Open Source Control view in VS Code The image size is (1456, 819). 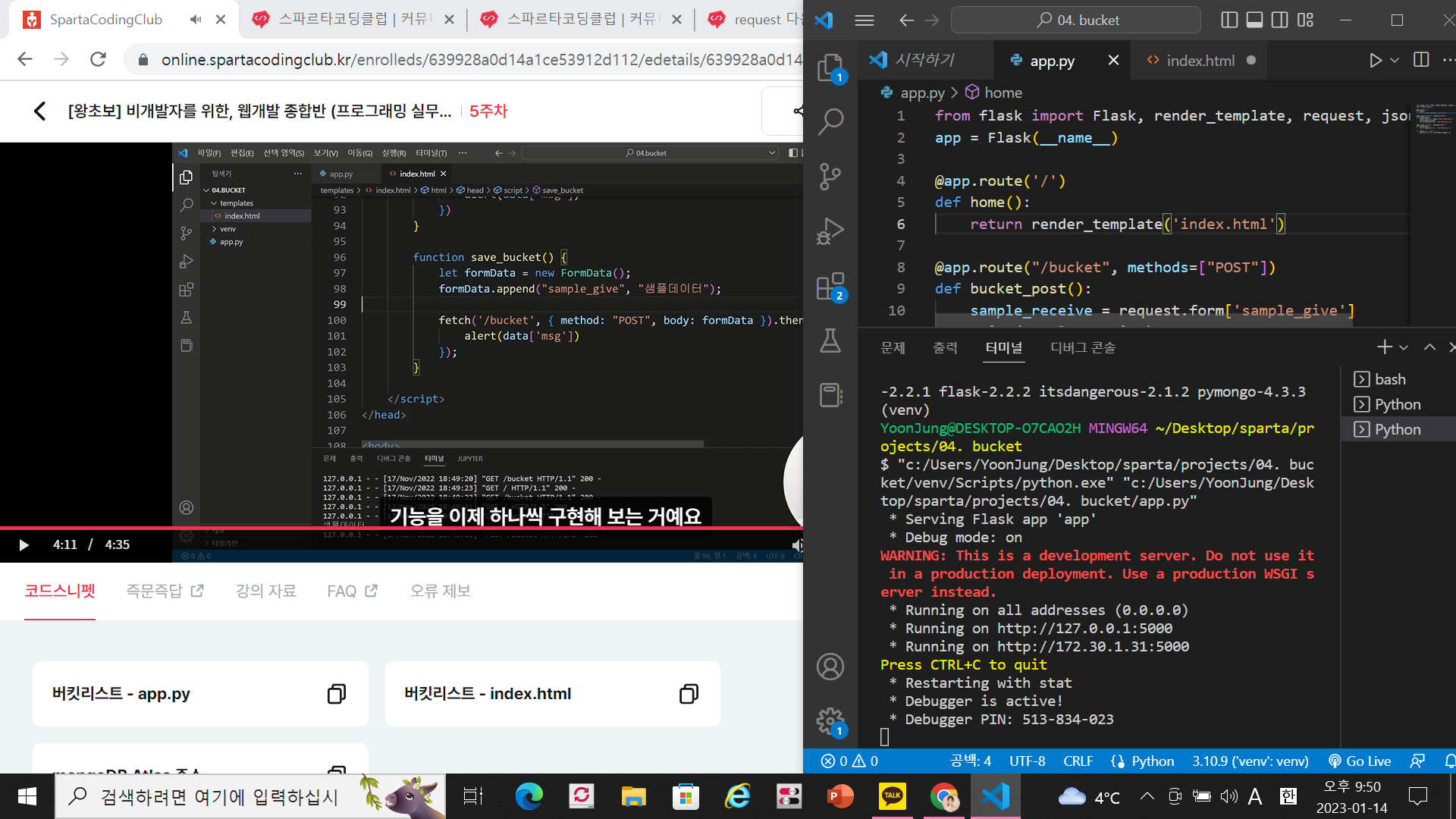(x=830, y=177)
